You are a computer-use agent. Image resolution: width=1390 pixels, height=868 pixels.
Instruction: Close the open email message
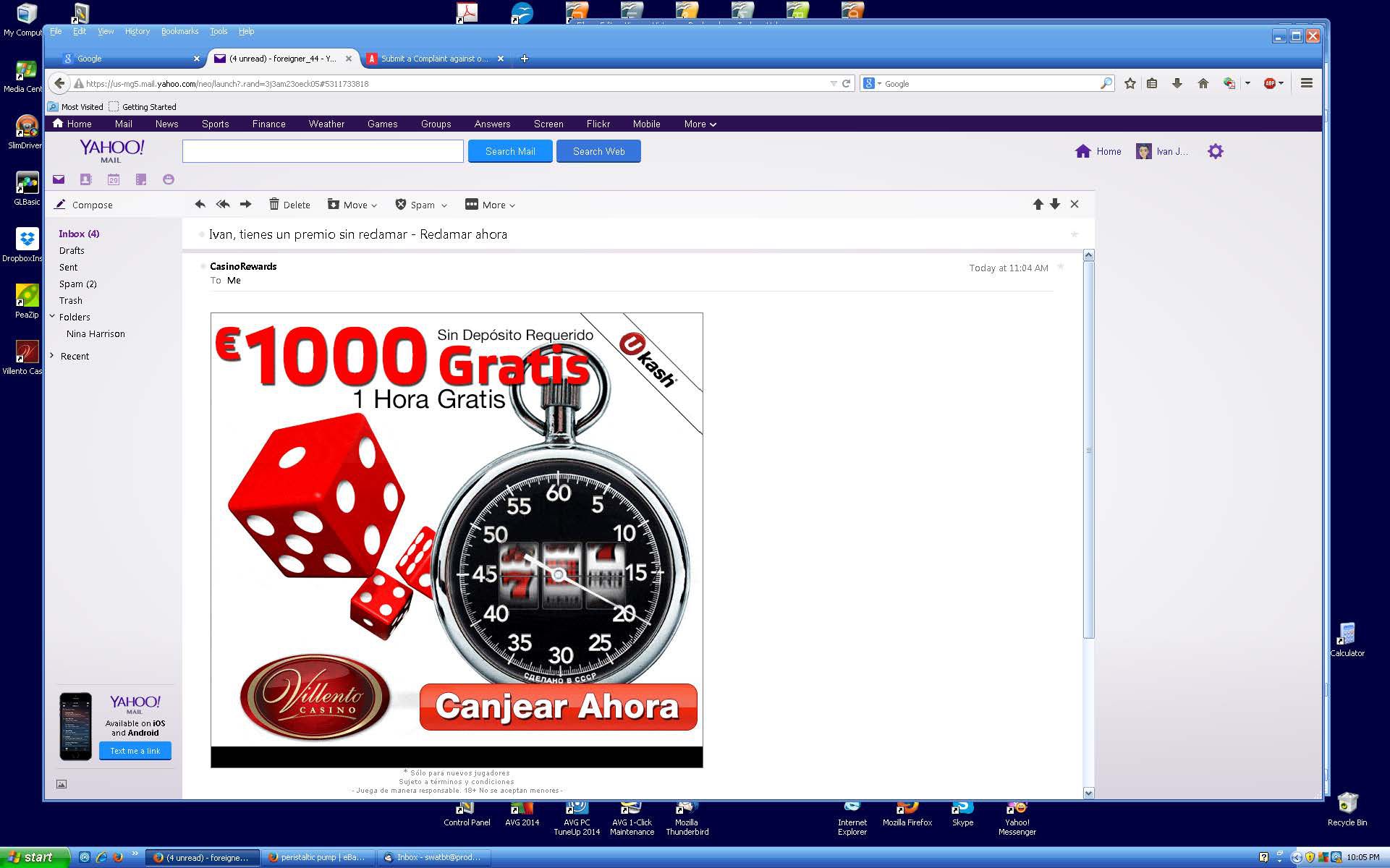point(1075,205)
